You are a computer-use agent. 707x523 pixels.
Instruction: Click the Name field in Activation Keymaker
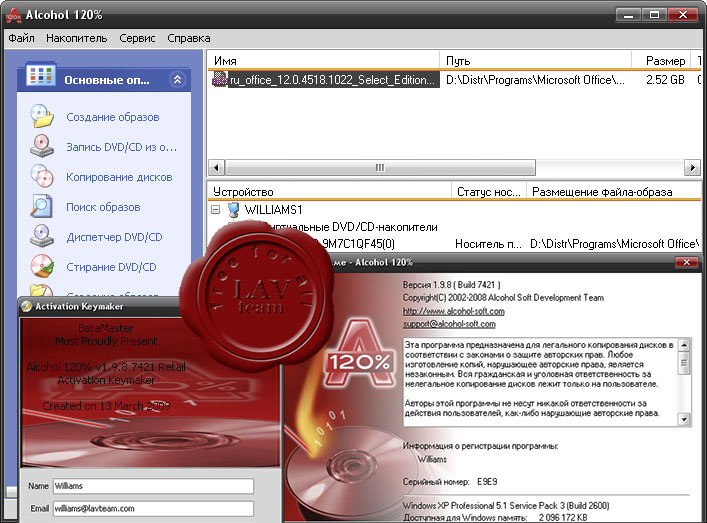point(153,486)
